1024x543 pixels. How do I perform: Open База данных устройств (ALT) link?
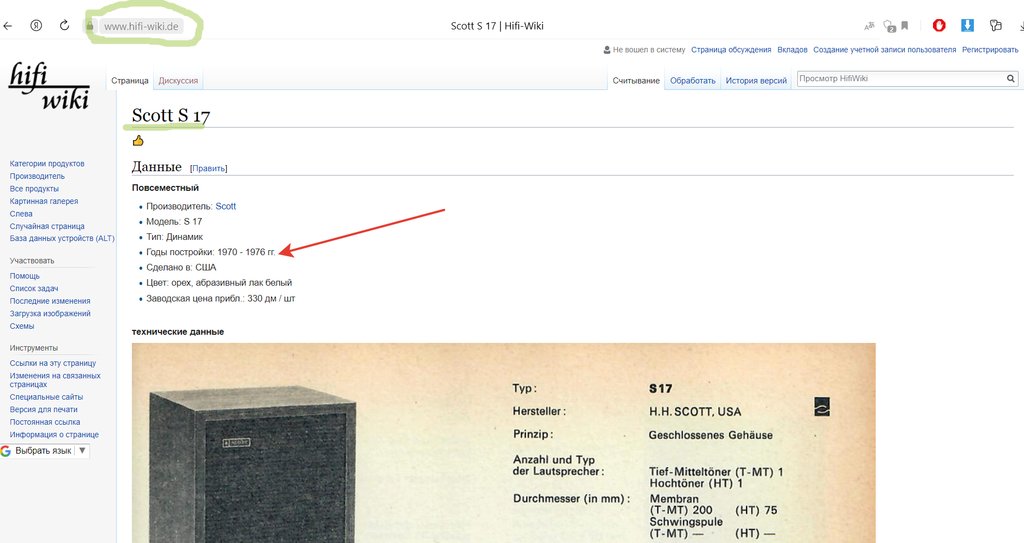pyautogui.click(x=62, y=239)
